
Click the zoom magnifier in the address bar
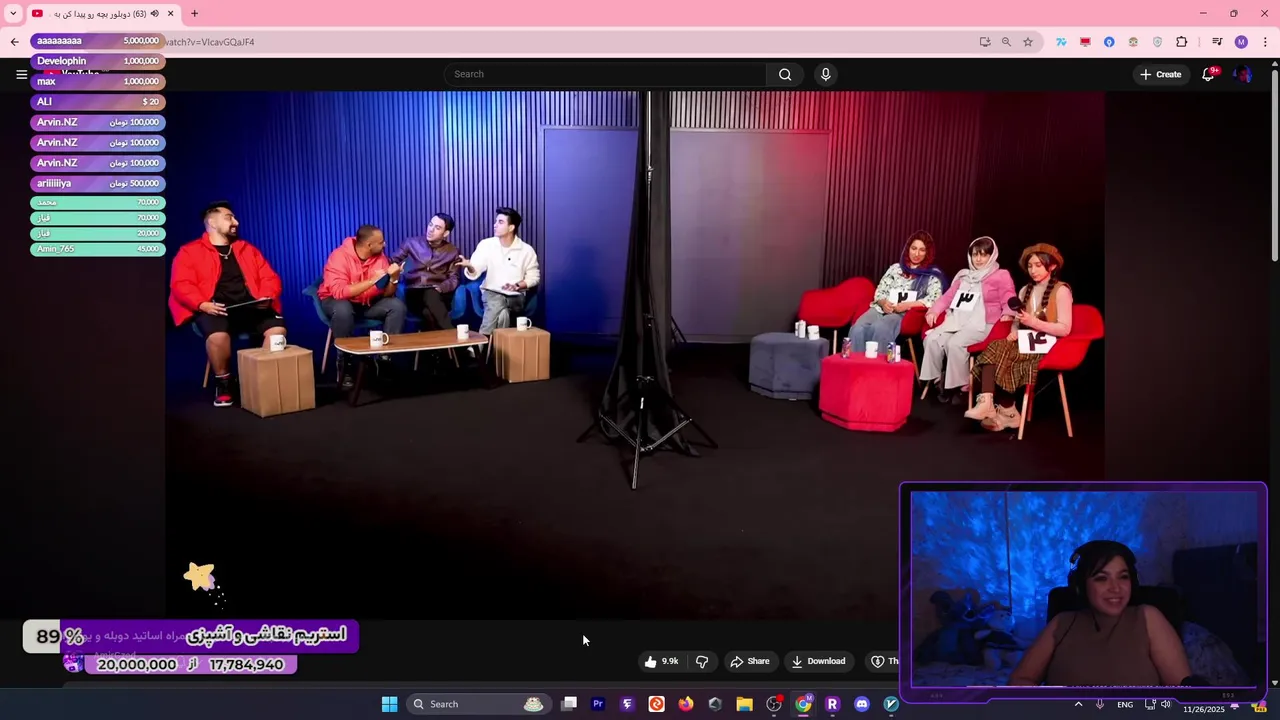pos(1006,42)
